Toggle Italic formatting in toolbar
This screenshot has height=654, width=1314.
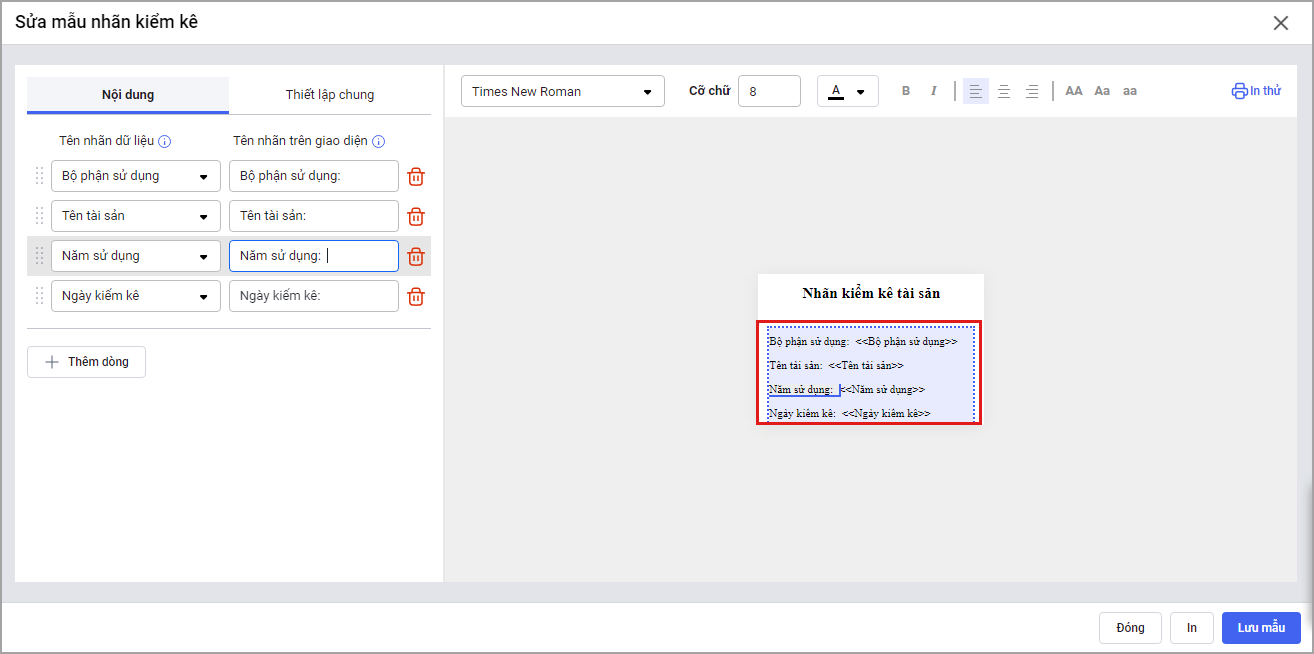[934, 91]
